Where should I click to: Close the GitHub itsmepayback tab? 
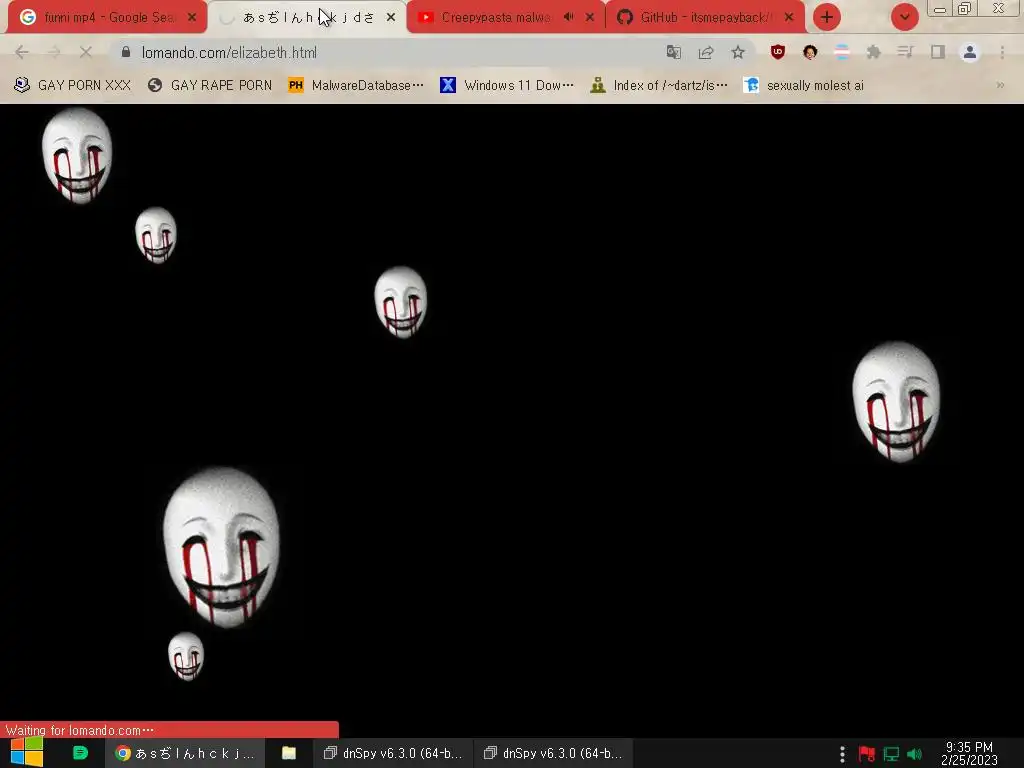coord(789,18)
